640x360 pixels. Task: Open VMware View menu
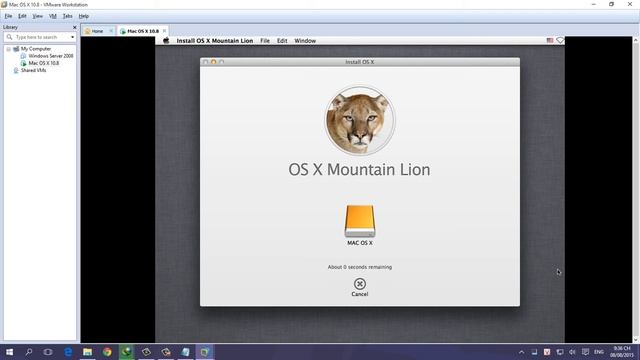point(38,16)
